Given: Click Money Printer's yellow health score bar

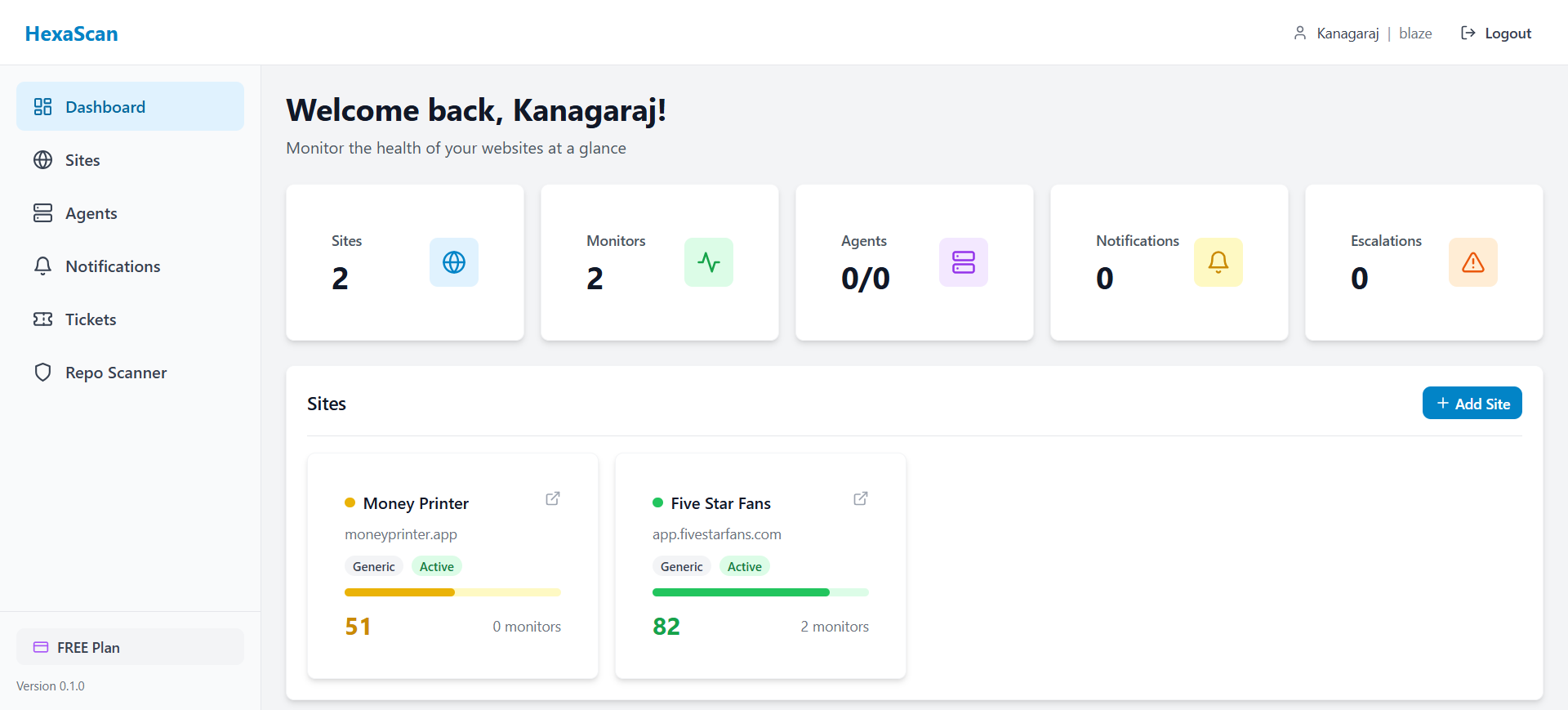Looking at the screenshot, I should coord(452,592).
